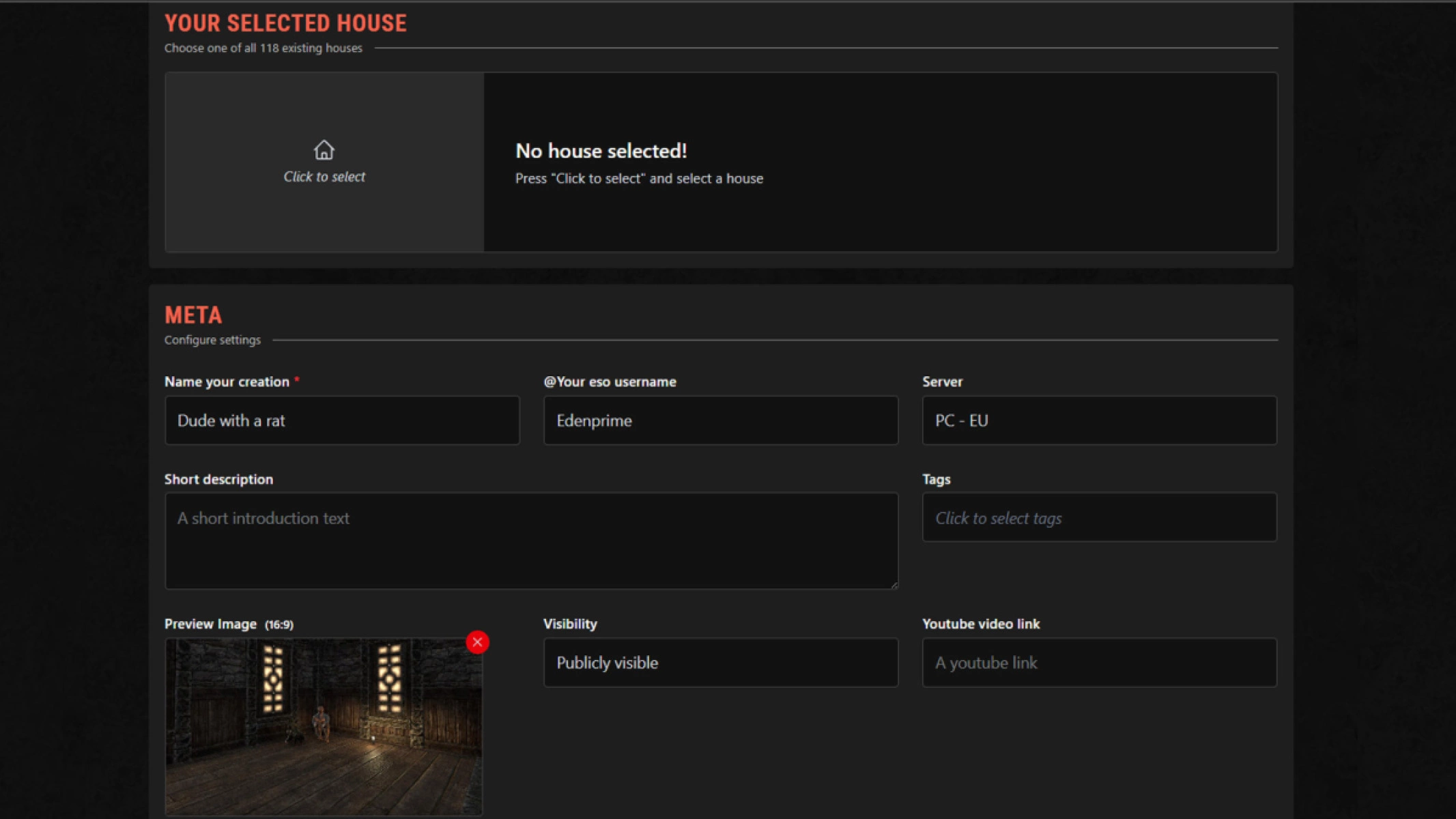Click the META section heading
The width and height of the screenshot is (1456, 819).
coord(192,315)
